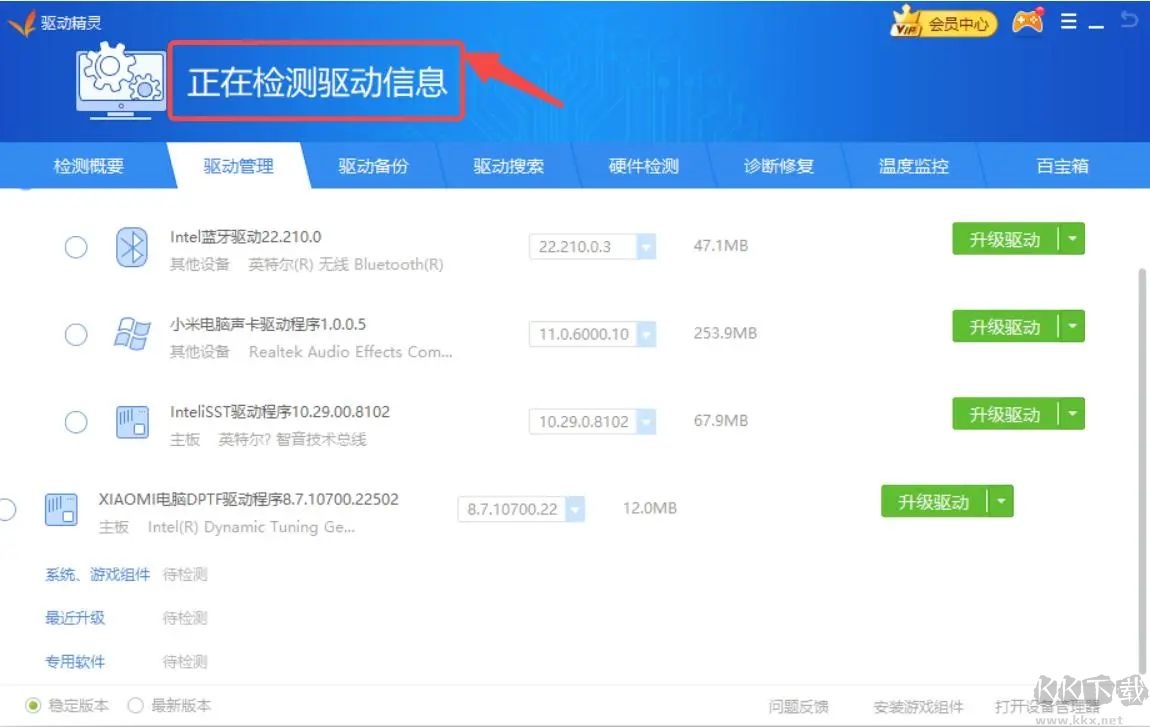Select the InteliSST驱动程序 radio button
1150x727 pixels.
pyautogui.click(x=76, y=422)
